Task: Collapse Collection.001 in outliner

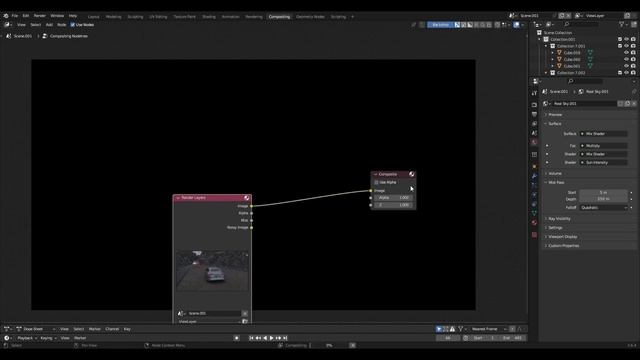Action: click(x=540, y=40)
